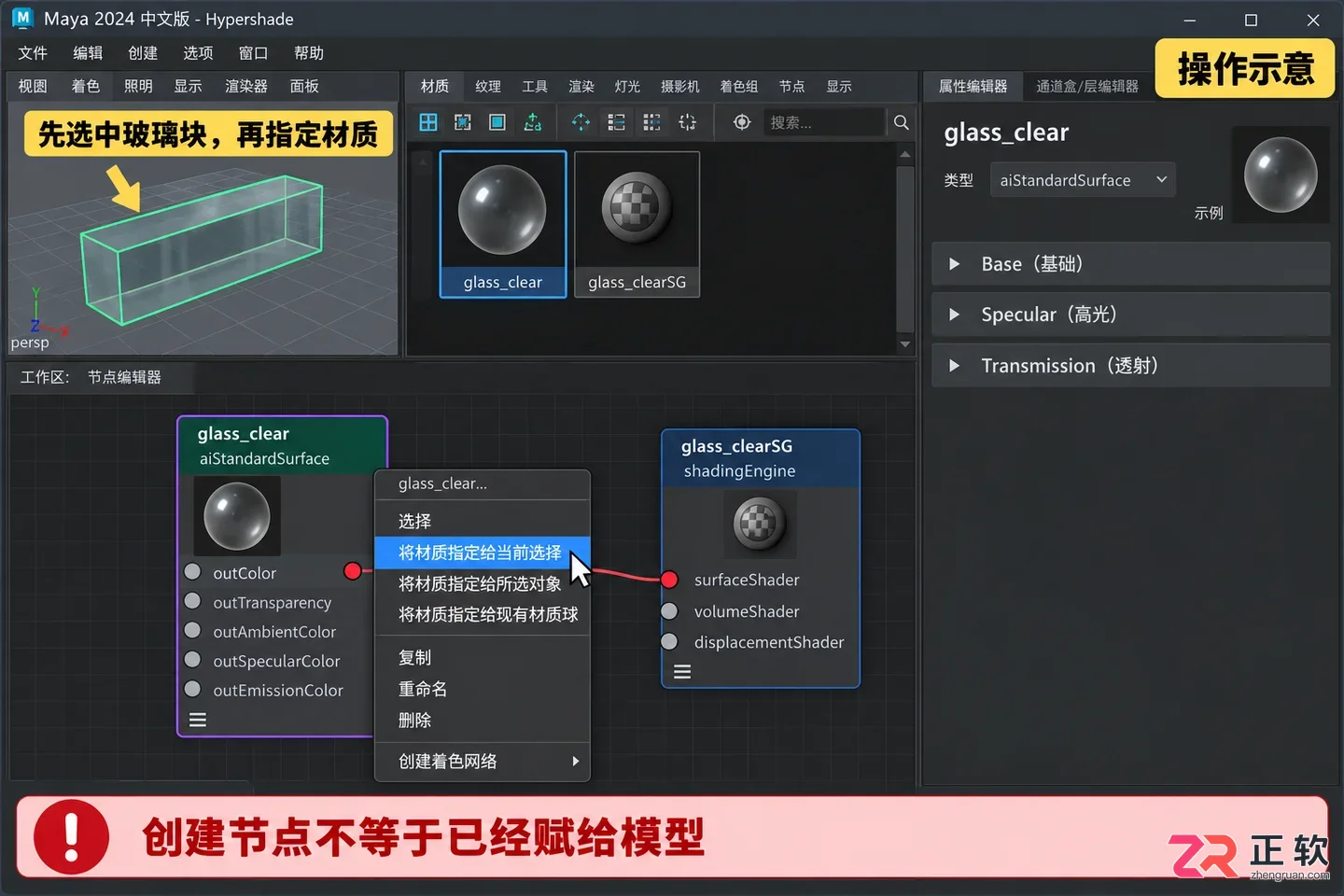Click the Maya application logo icon
1344x896 pixels.
22,18
